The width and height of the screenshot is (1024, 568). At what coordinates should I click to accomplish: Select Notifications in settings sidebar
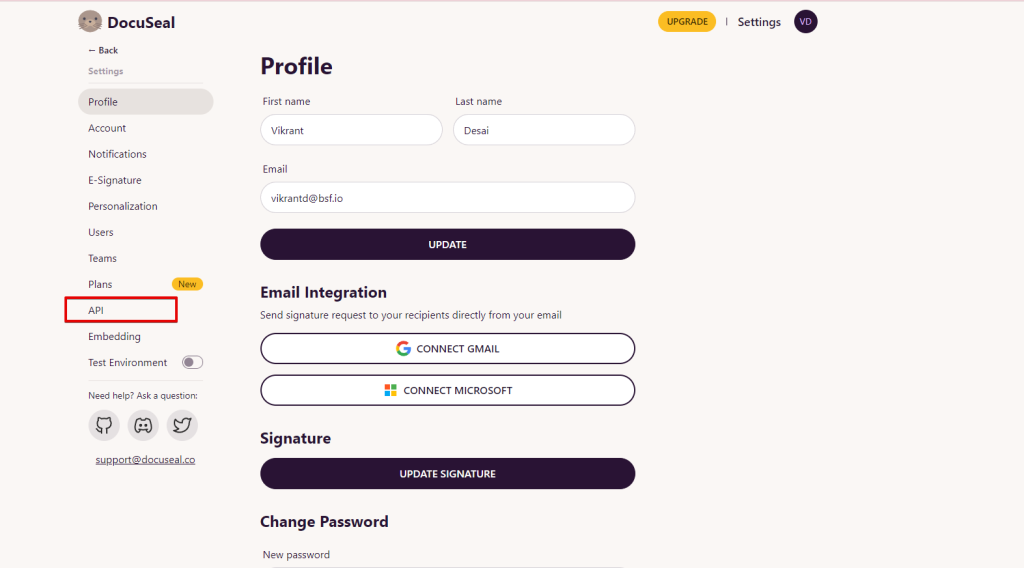[x=117, y=154]
